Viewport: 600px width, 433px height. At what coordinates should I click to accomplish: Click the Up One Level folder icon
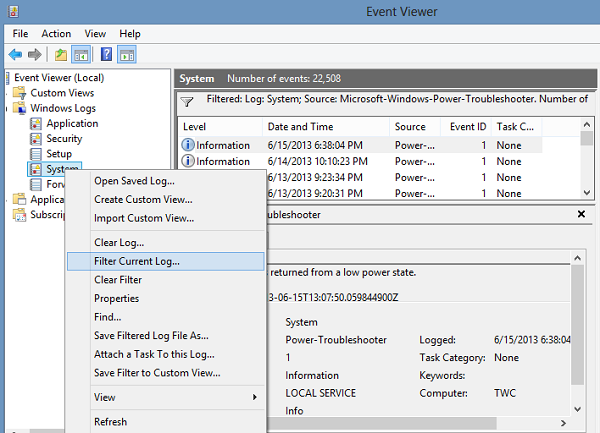(x=62, y=54)
